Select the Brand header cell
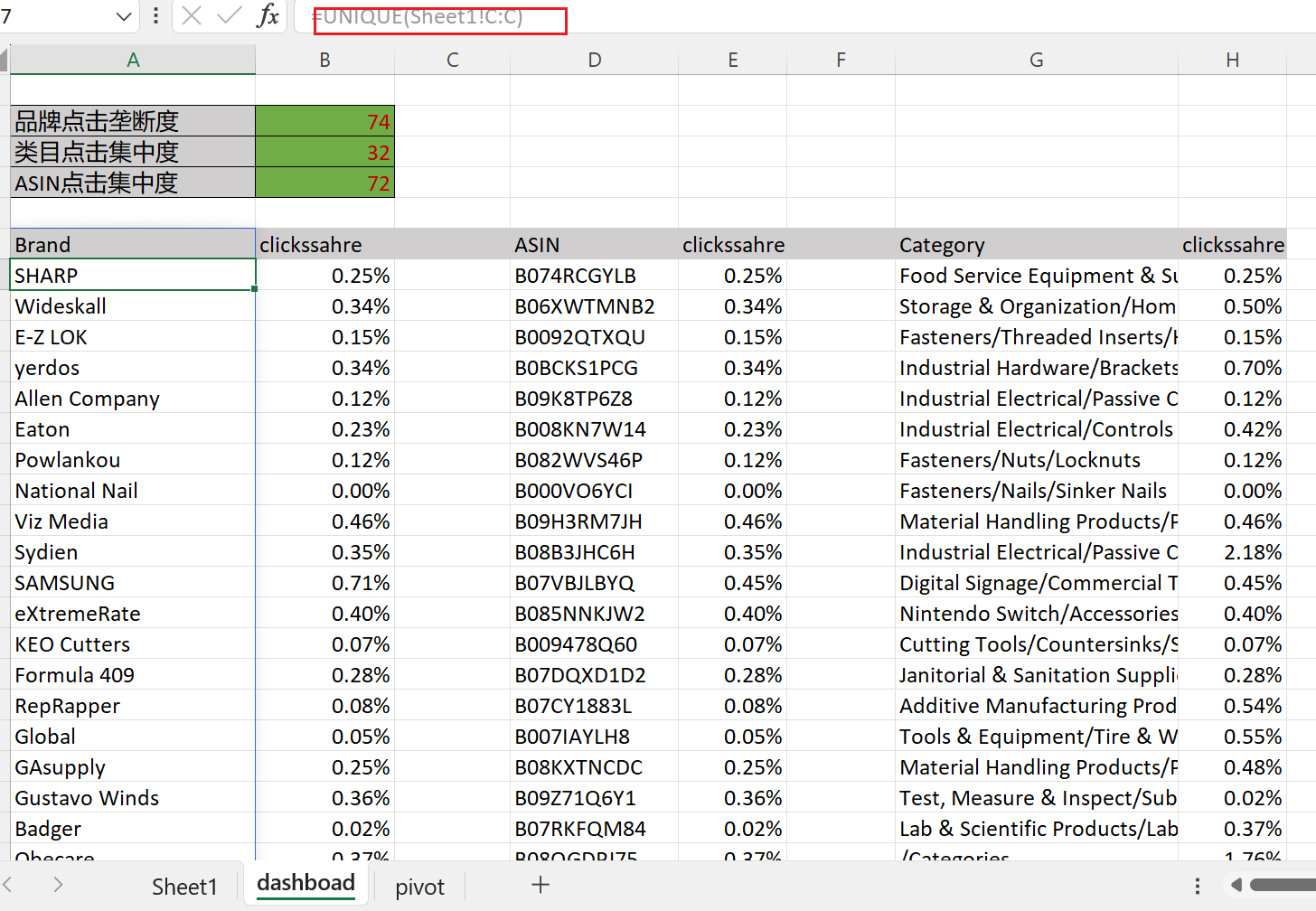 [x=133, y=244]
